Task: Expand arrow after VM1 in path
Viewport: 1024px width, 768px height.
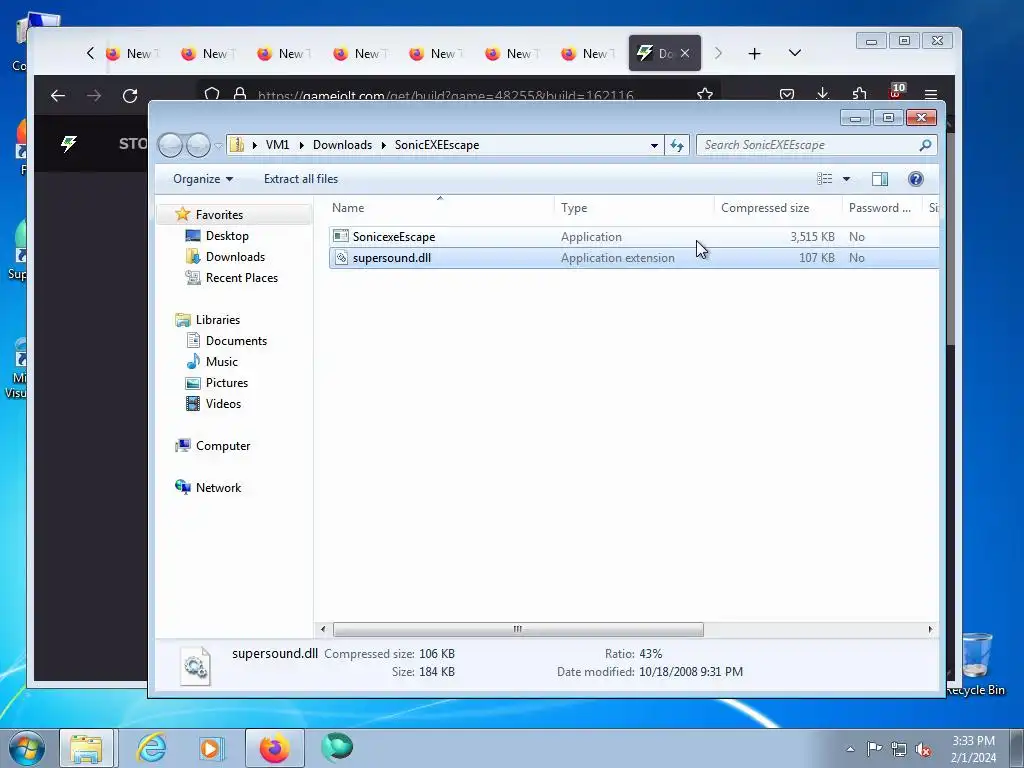Action: pyautogui.click(x=302, y=145)
